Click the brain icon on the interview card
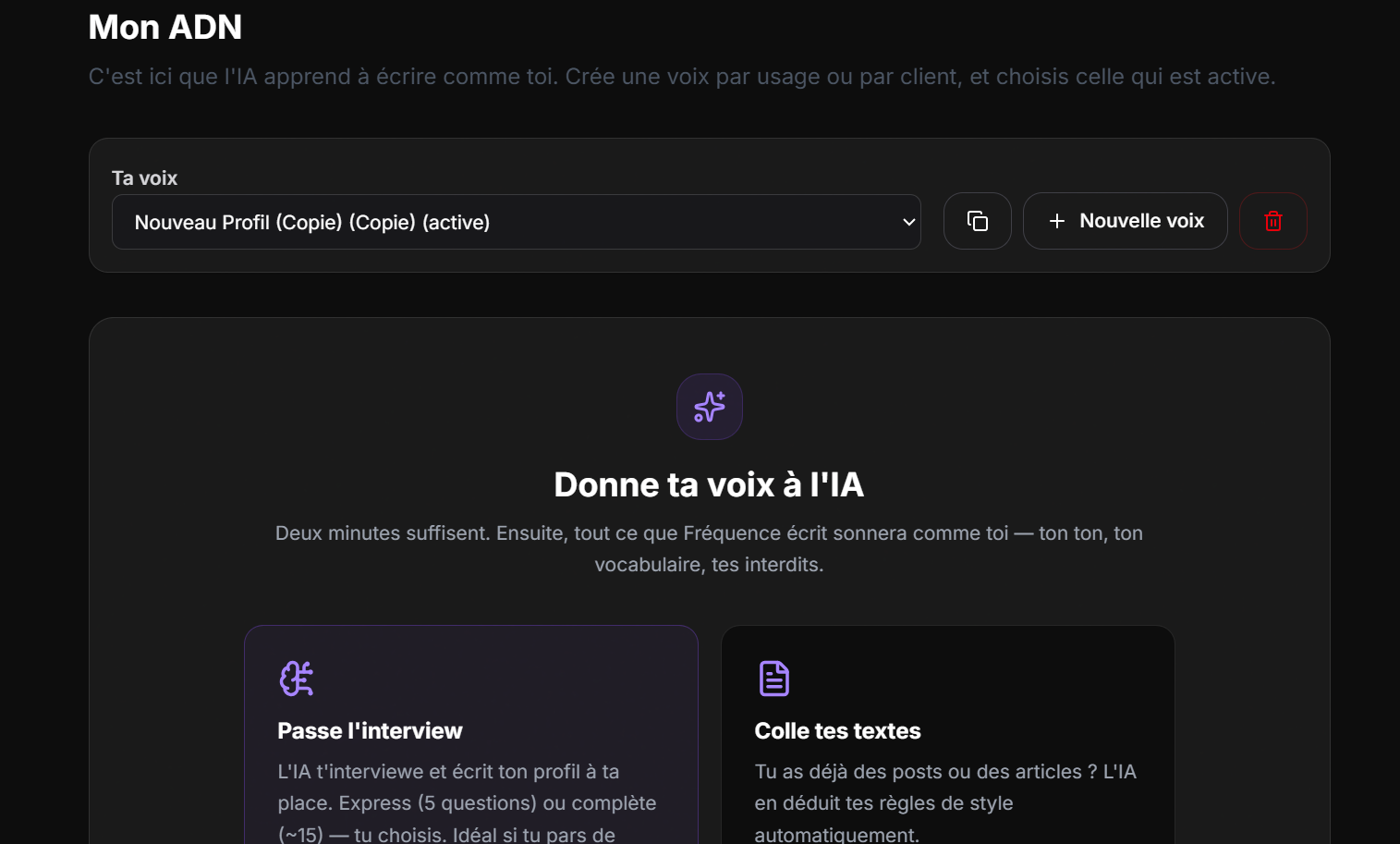 point(297,679)
